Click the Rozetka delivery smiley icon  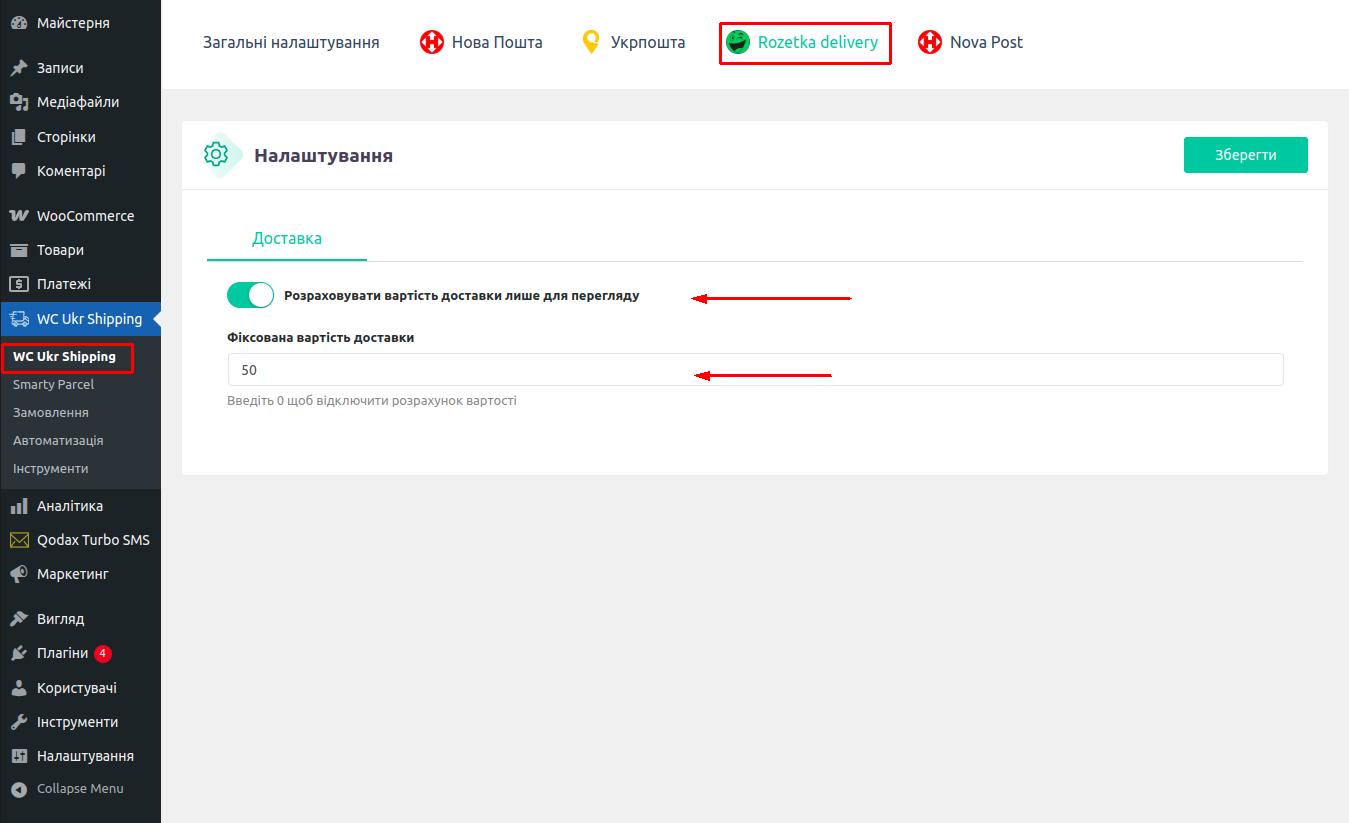pyautogui.click(x=738, y=42)
